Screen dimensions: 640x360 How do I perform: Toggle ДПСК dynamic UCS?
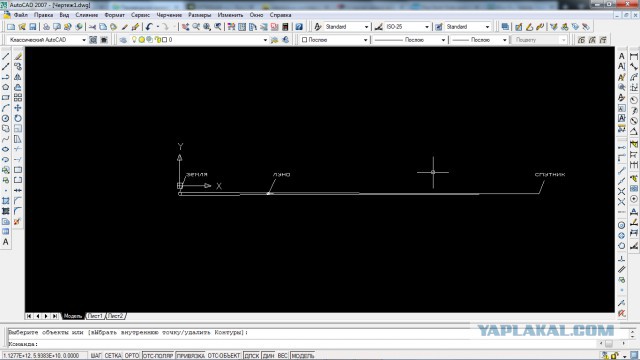click(251, 356)
